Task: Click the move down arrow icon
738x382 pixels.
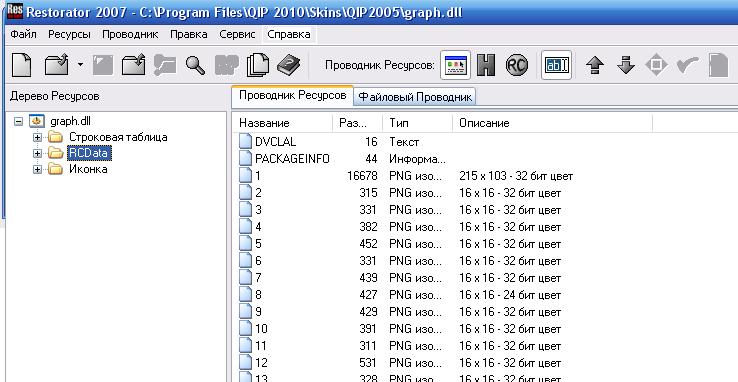Action: tap(626, 65)
